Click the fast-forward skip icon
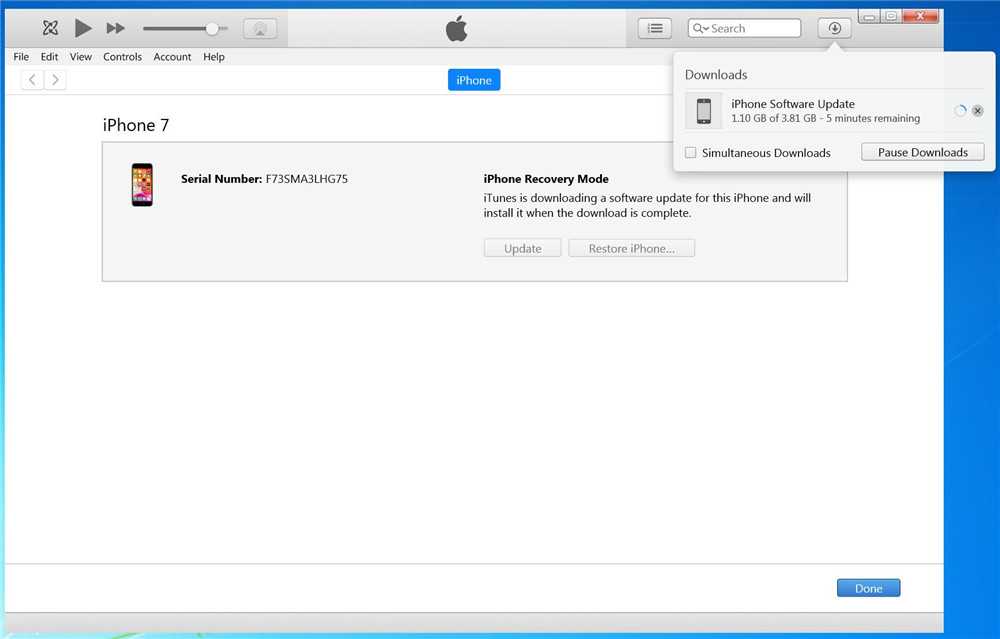1000x639 pixels. [116, 29]
